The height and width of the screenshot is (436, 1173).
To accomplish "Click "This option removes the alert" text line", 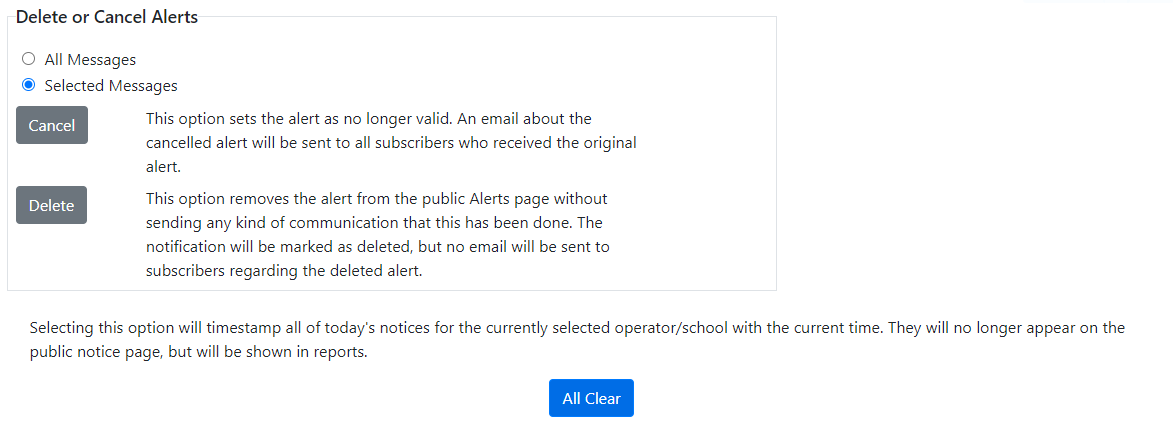I will [x=376, y=199].
